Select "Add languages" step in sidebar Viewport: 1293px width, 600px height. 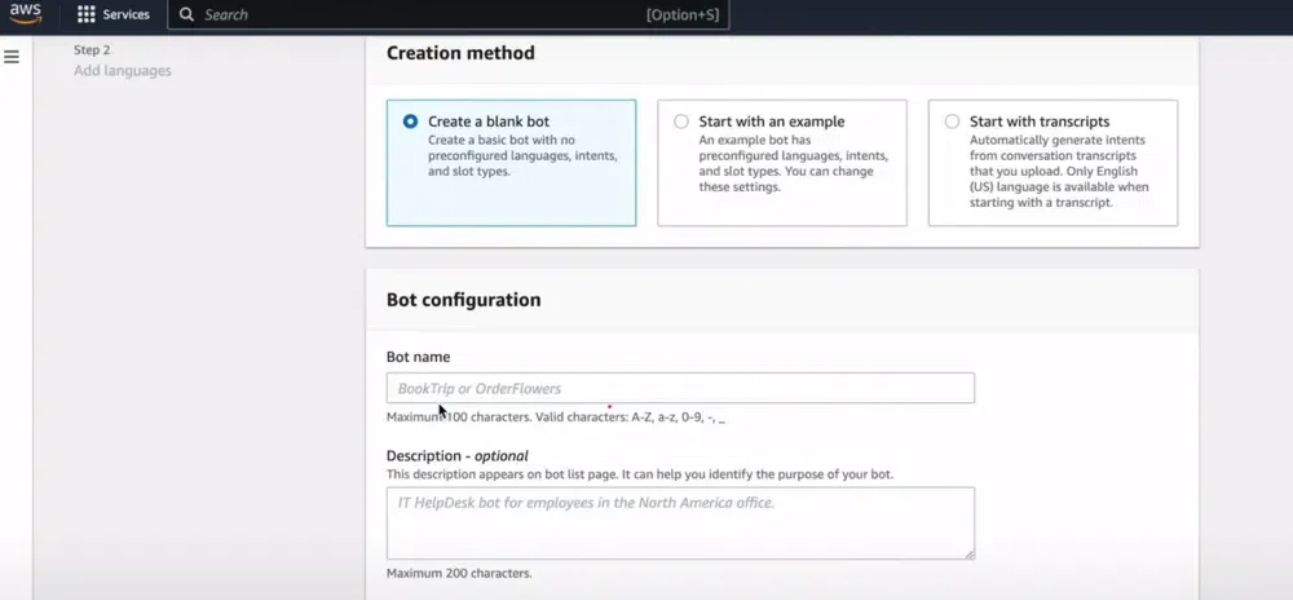coord(121,70)
